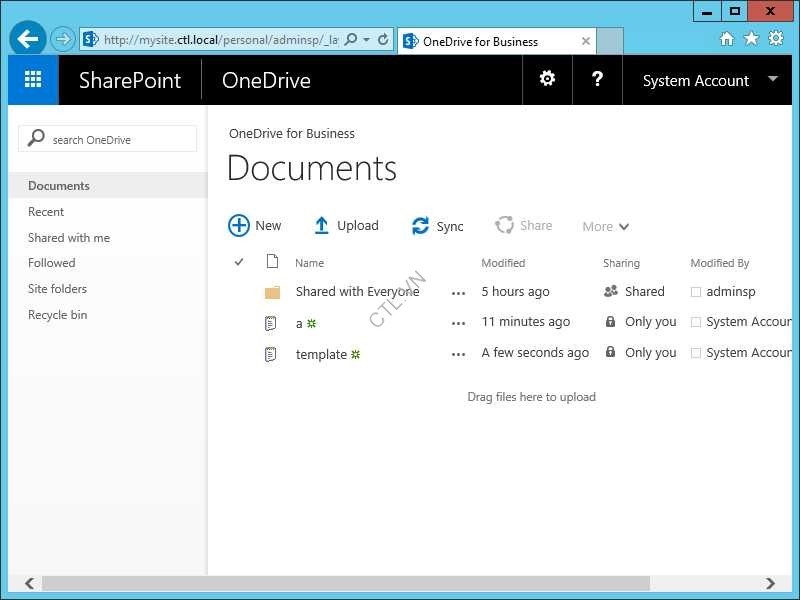Open the Recycle bin link
This screenshot has height=600, width=800.
[57, 315]
